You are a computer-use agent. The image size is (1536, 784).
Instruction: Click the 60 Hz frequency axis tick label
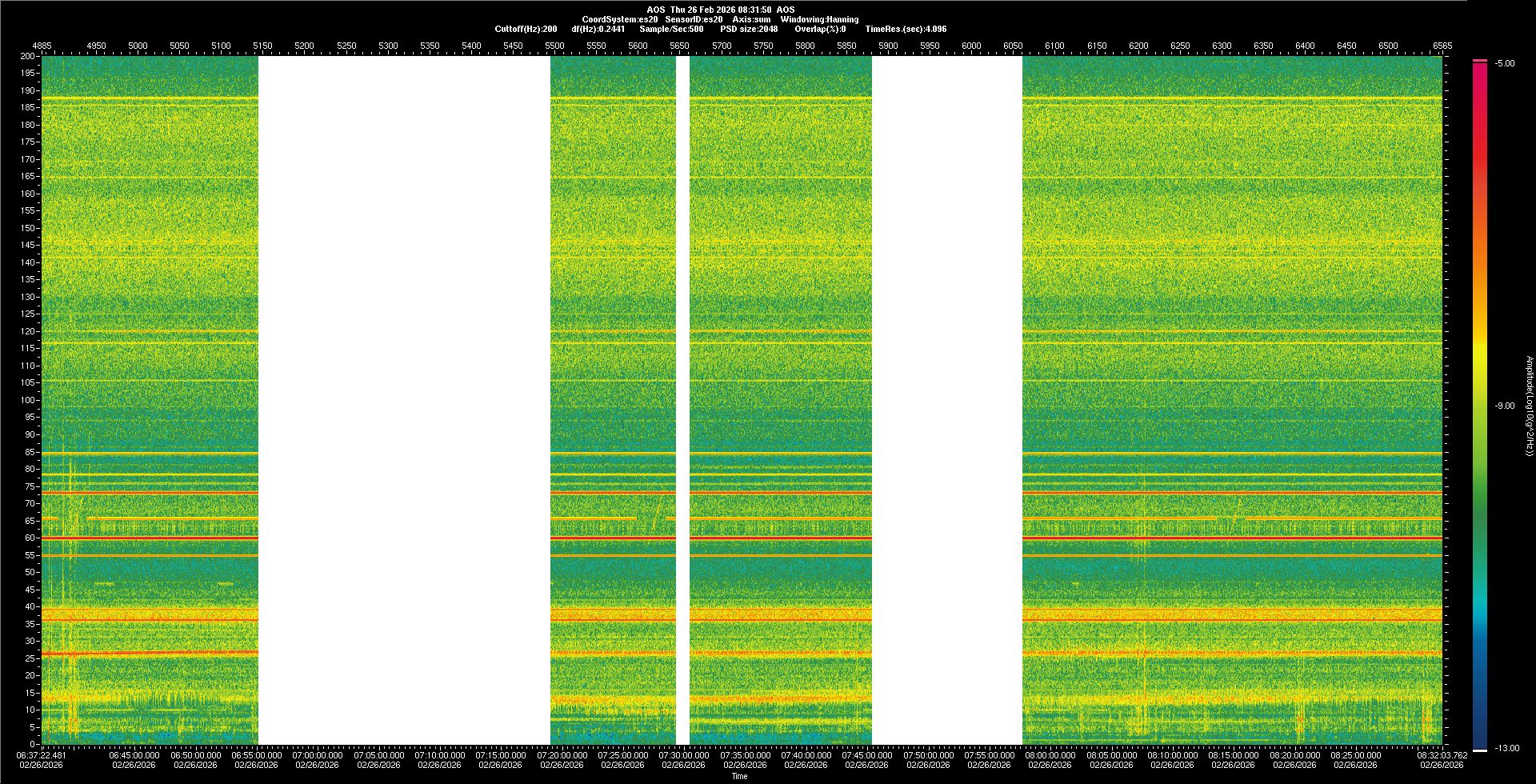tap(30, 538)
